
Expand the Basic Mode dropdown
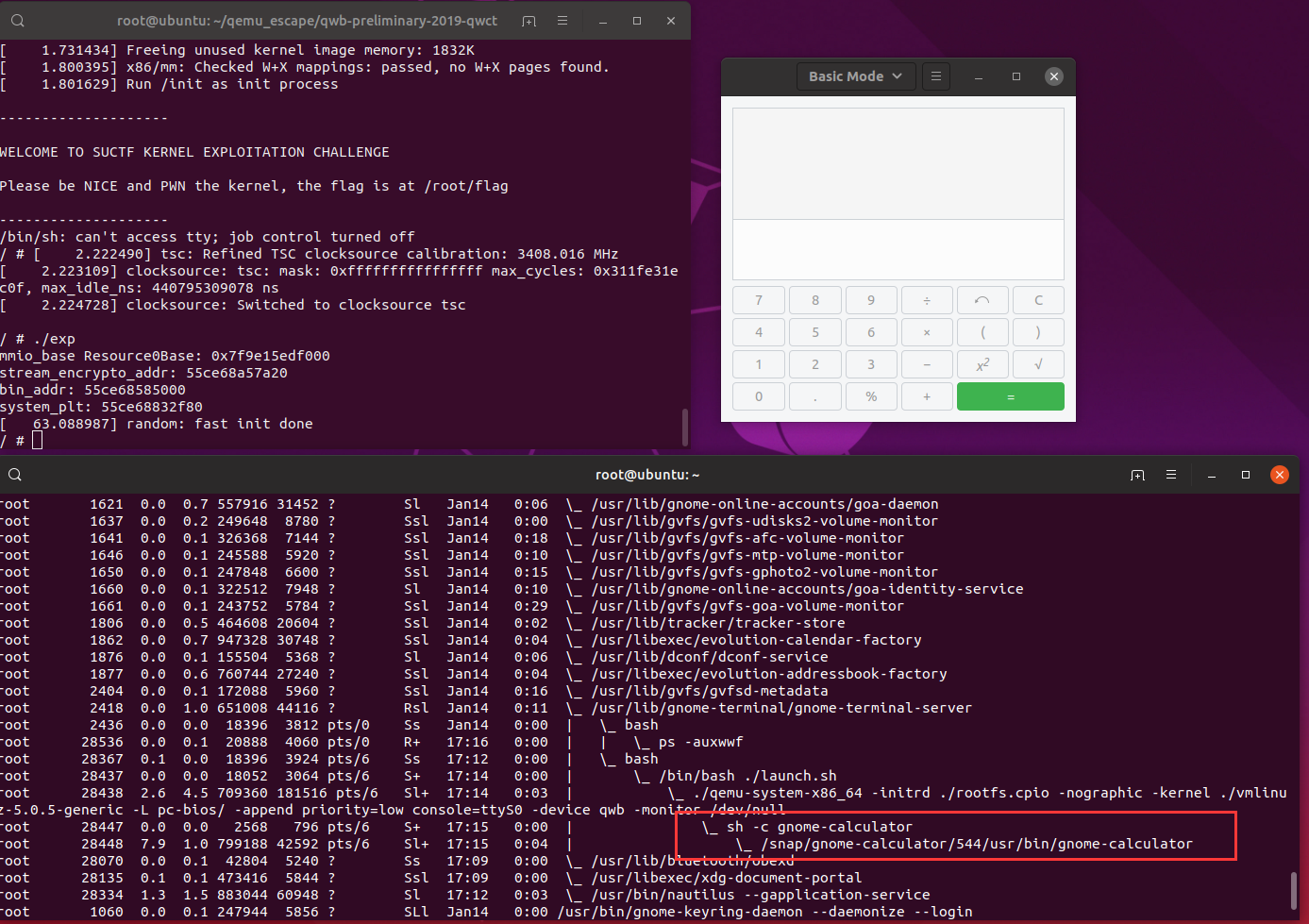[x=856, y=76]
